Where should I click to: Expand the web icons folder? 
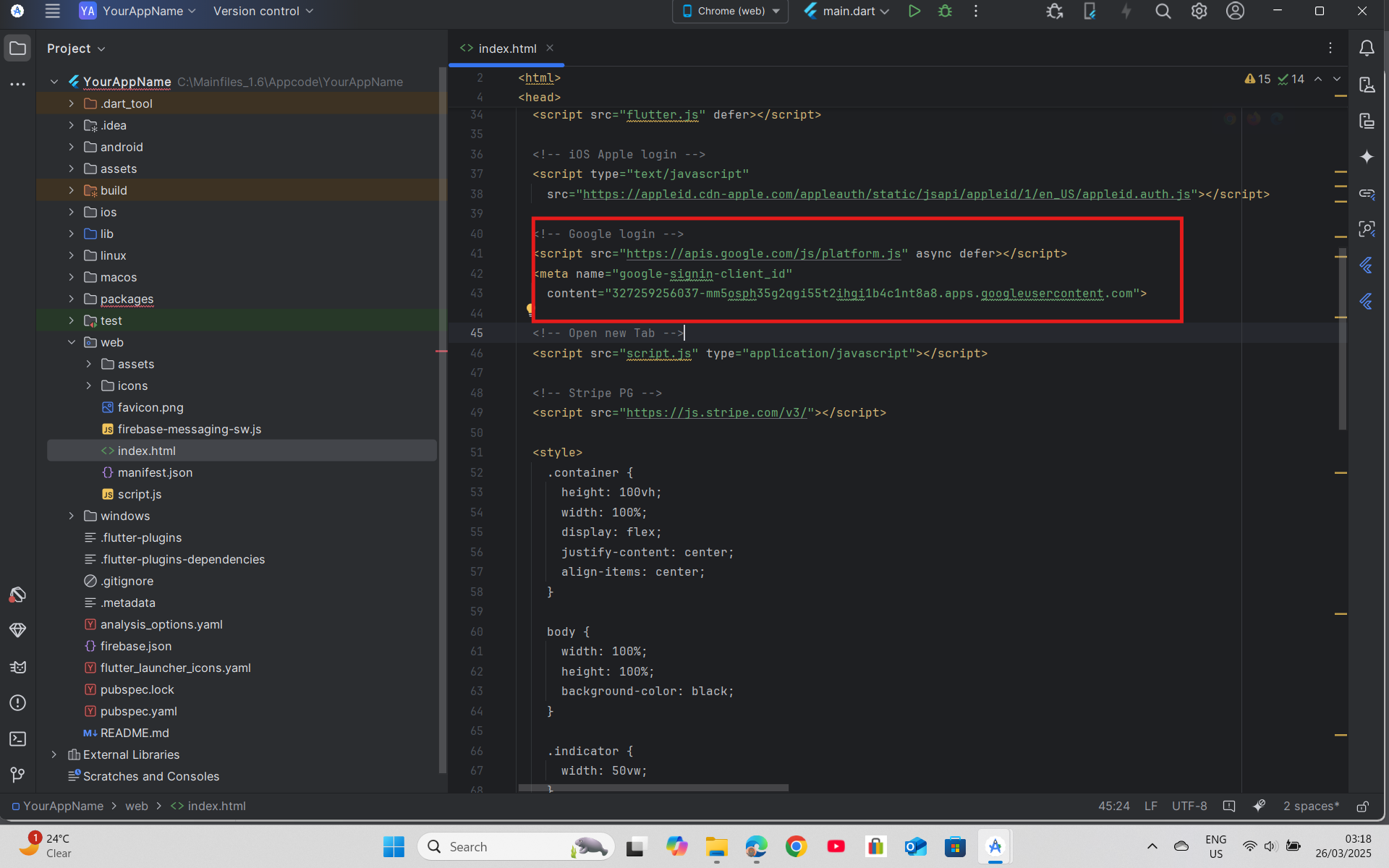pyautogui.click(x=88, y=386)
